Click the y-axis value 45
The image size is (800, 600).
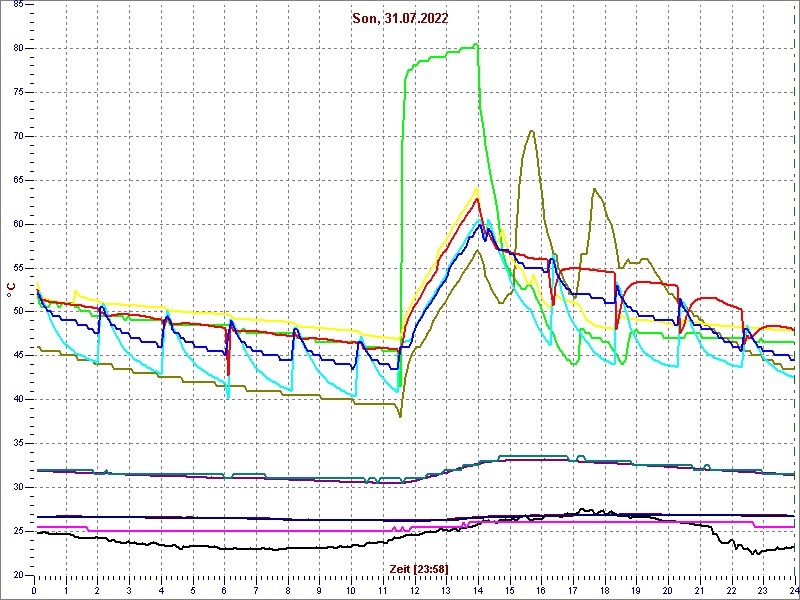[17, 356]
